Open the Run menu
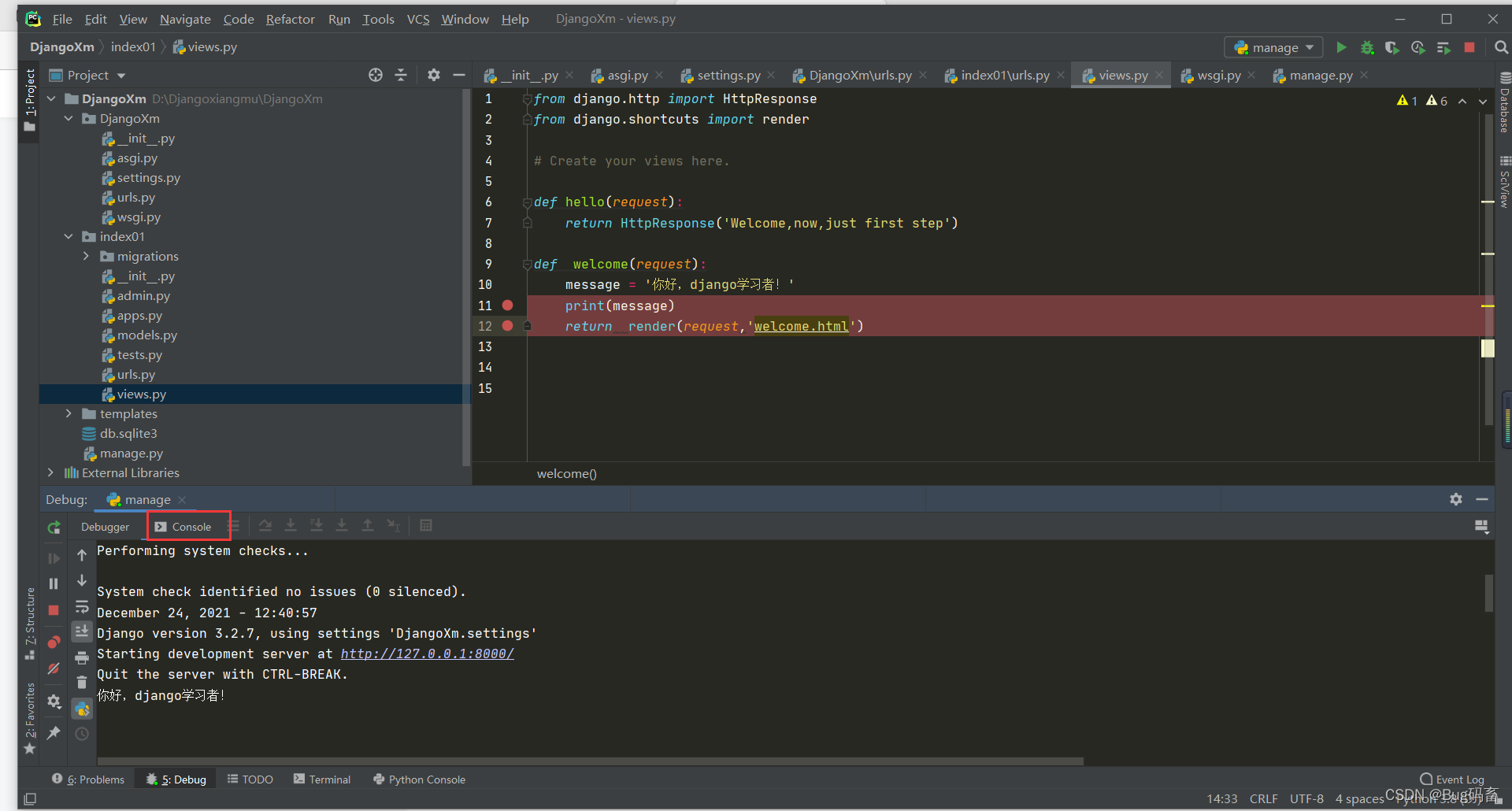The width and height of the screenshot is (1512, 811). (339, 19)
